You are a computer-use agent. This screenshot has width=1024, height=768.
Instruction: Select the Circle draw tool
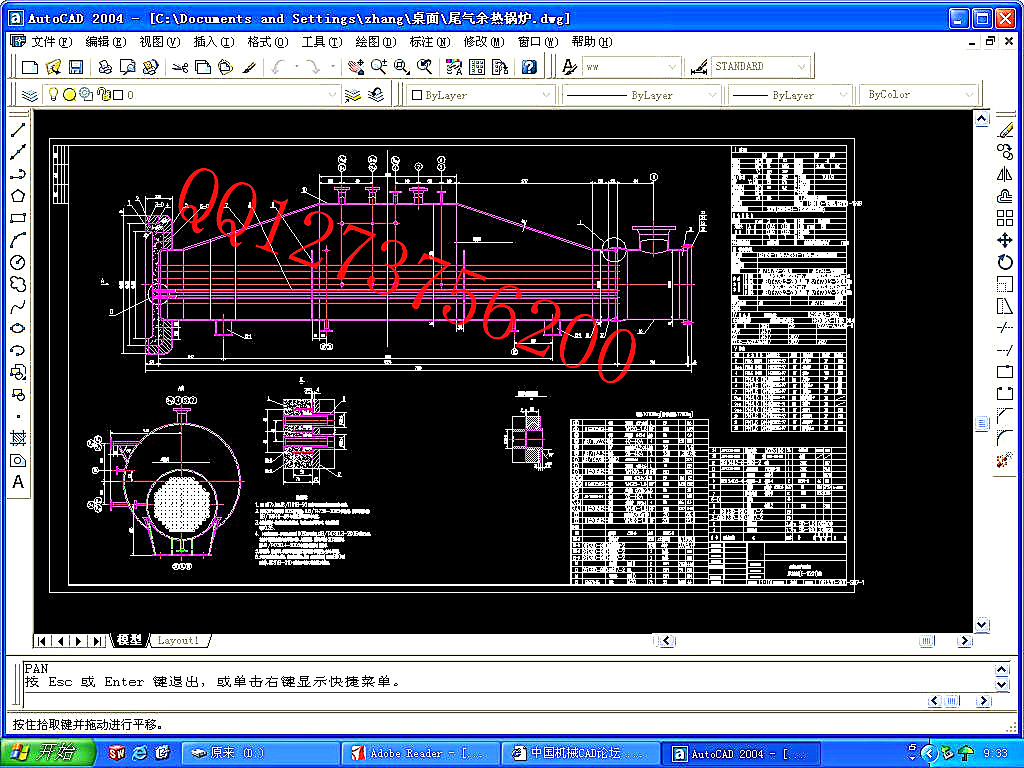pyautogui.click(x=18, y=263)
